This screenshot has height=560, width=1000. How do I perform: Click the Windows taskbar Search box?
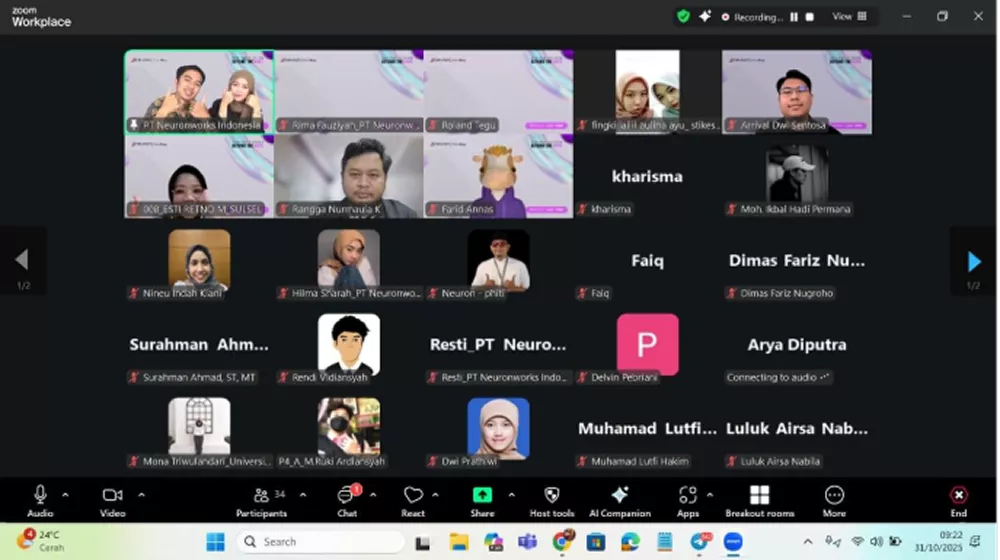click(x=321, y=542)
